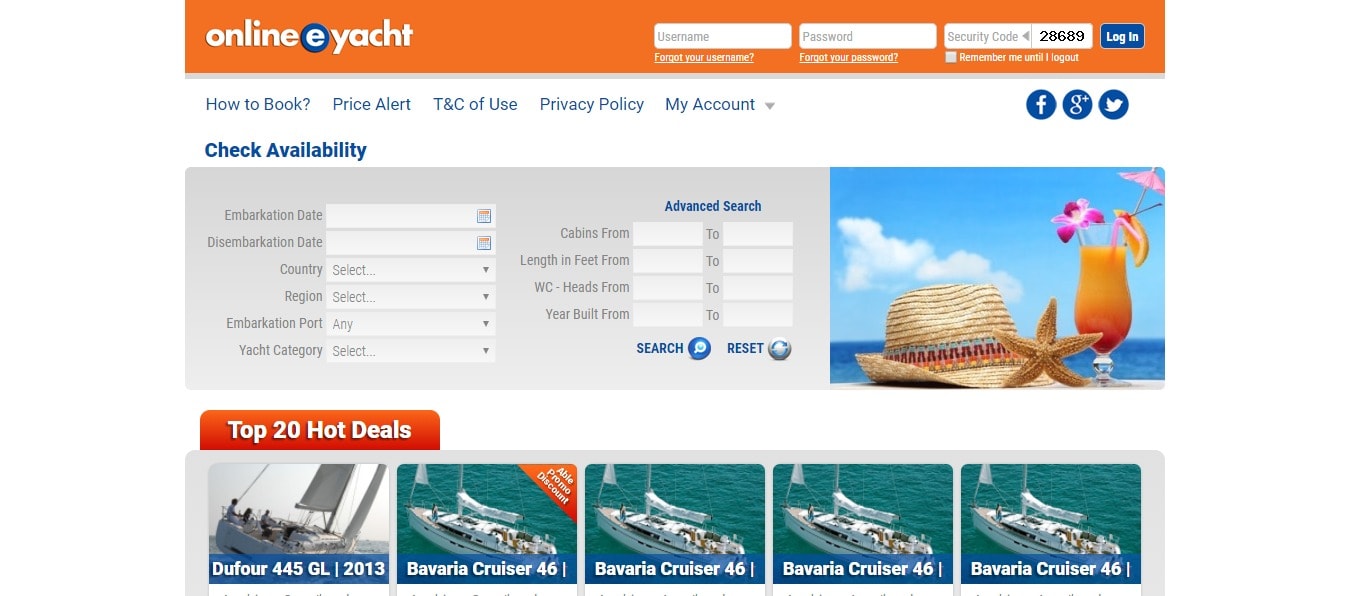Open the How to Book? menu item

[x=258, y=104]
